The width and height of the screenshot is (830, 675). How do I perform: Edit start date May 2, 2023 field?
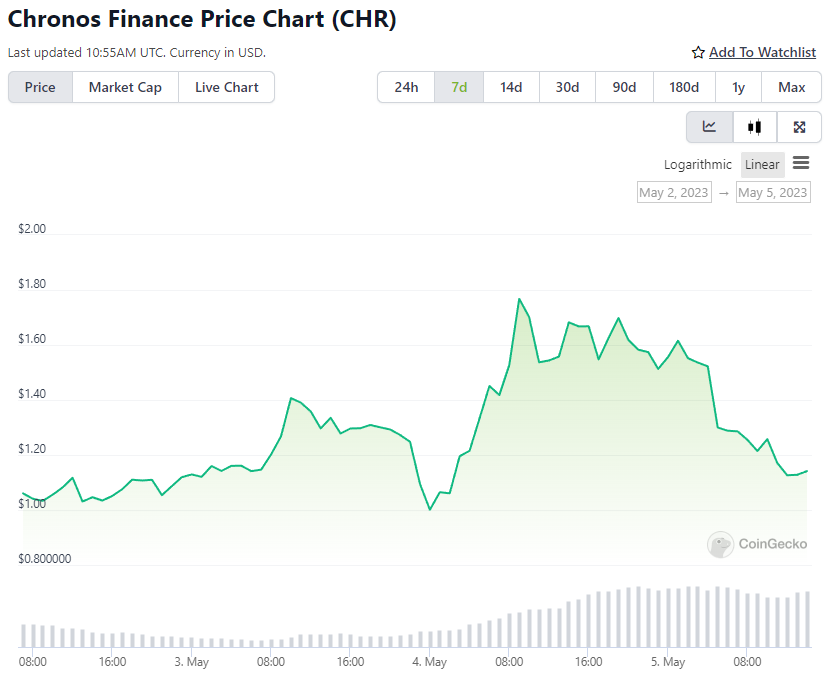coord(674,192)
